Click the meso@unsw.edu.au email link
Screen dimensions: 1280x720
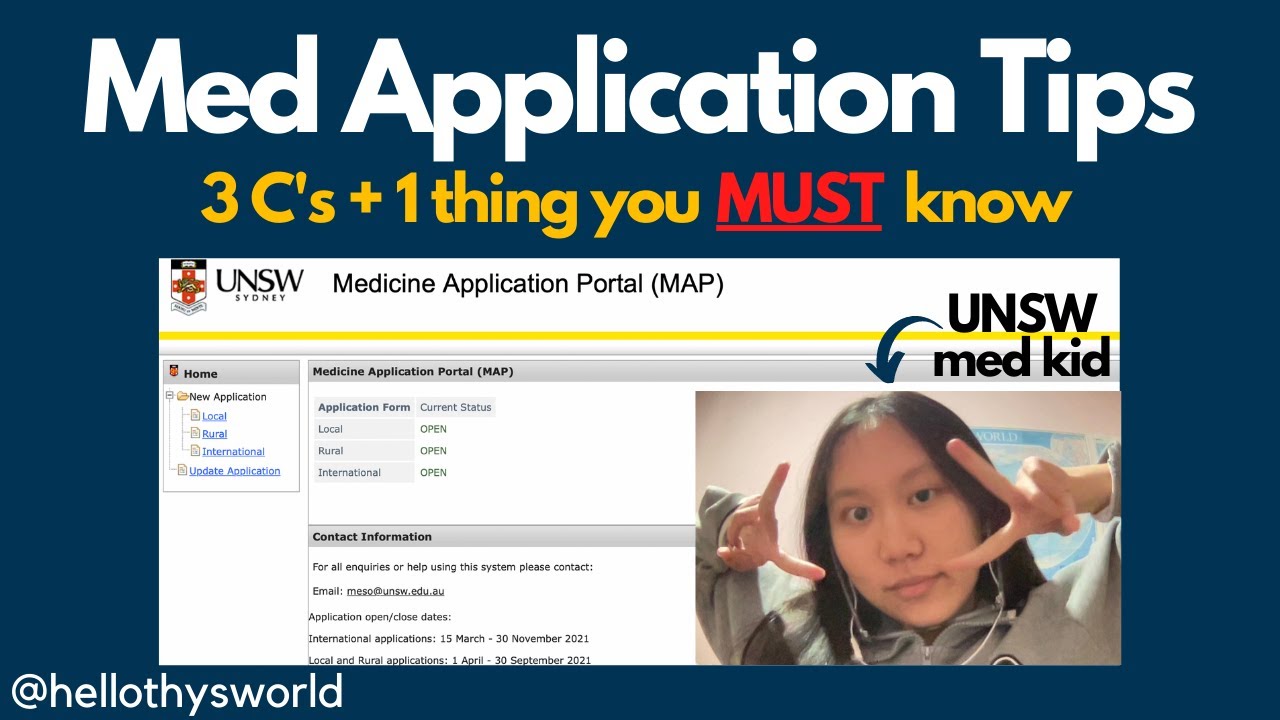click(395, 591)
